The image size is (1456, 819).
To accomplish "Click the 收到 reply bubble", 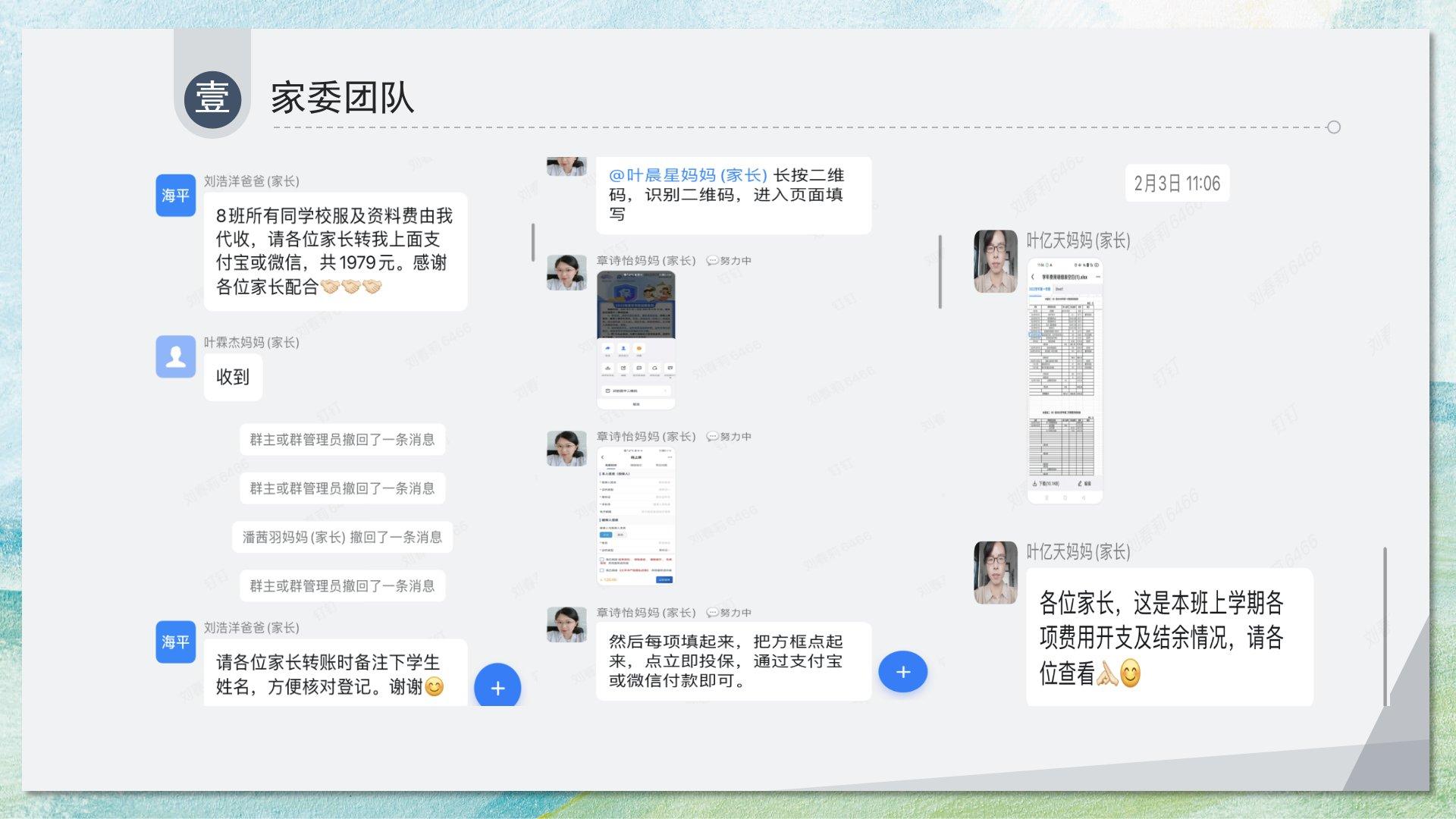I will coord(233,377).
